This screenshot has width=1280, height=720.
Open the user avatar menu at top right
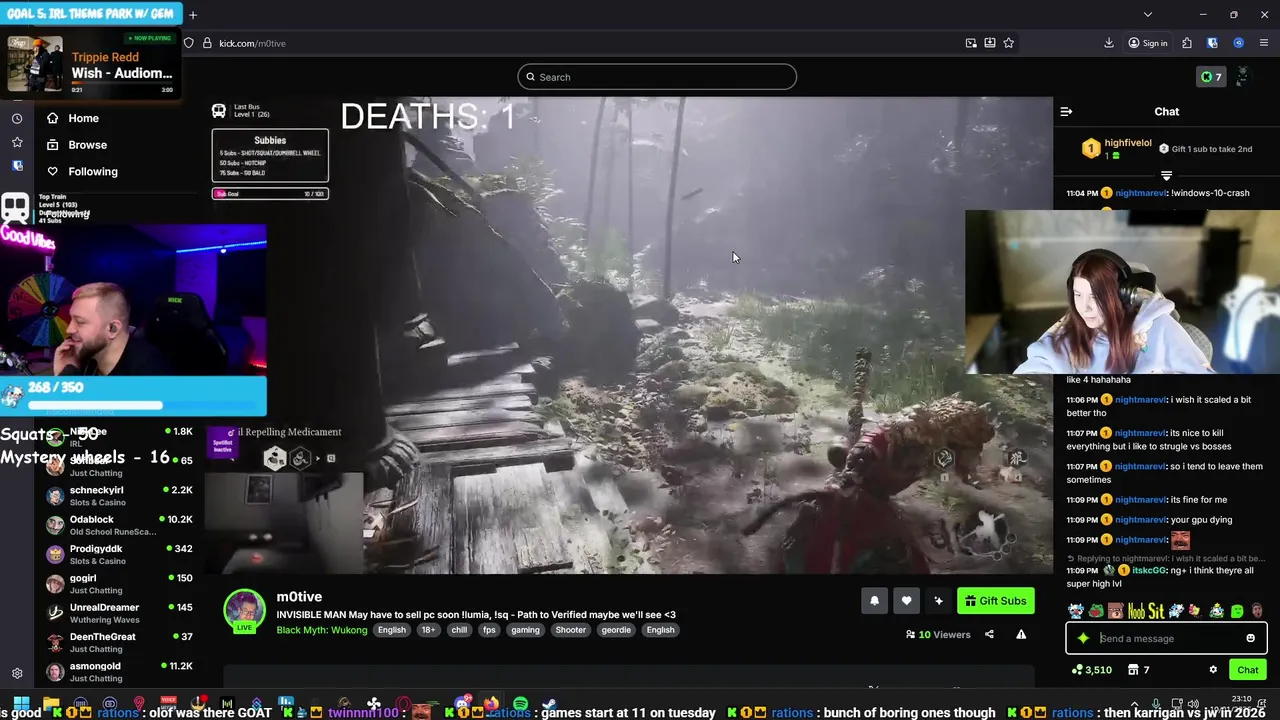(x=1242, y=77)
